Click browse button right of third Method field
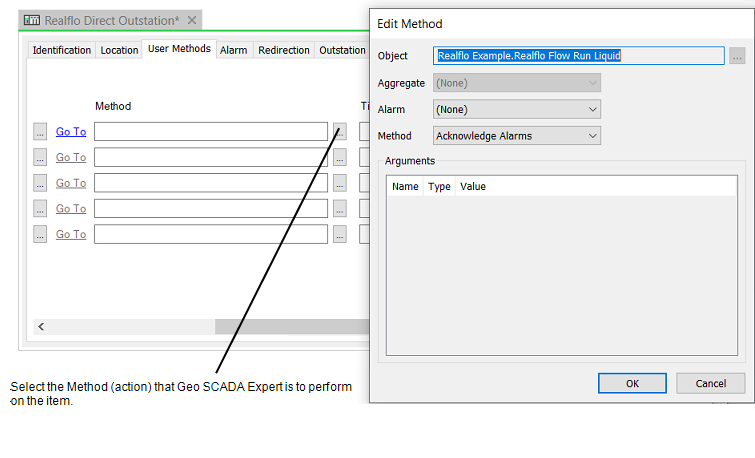755x458 pixels. point(340,183)
